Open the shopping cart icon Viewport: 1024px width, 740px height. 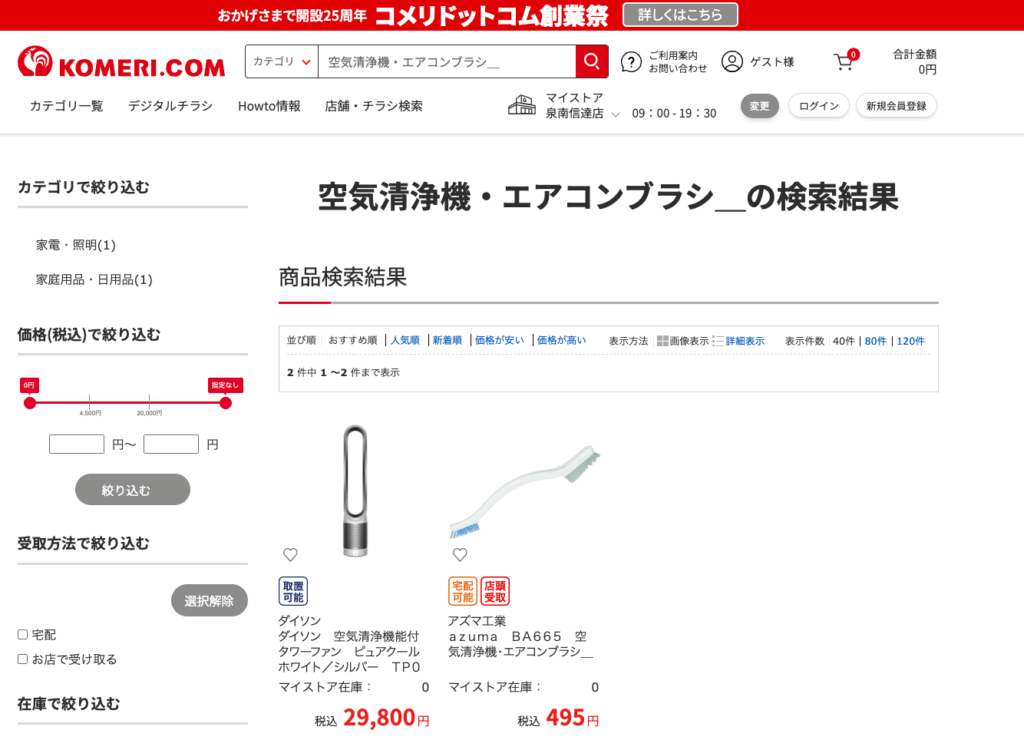[844, 62]
